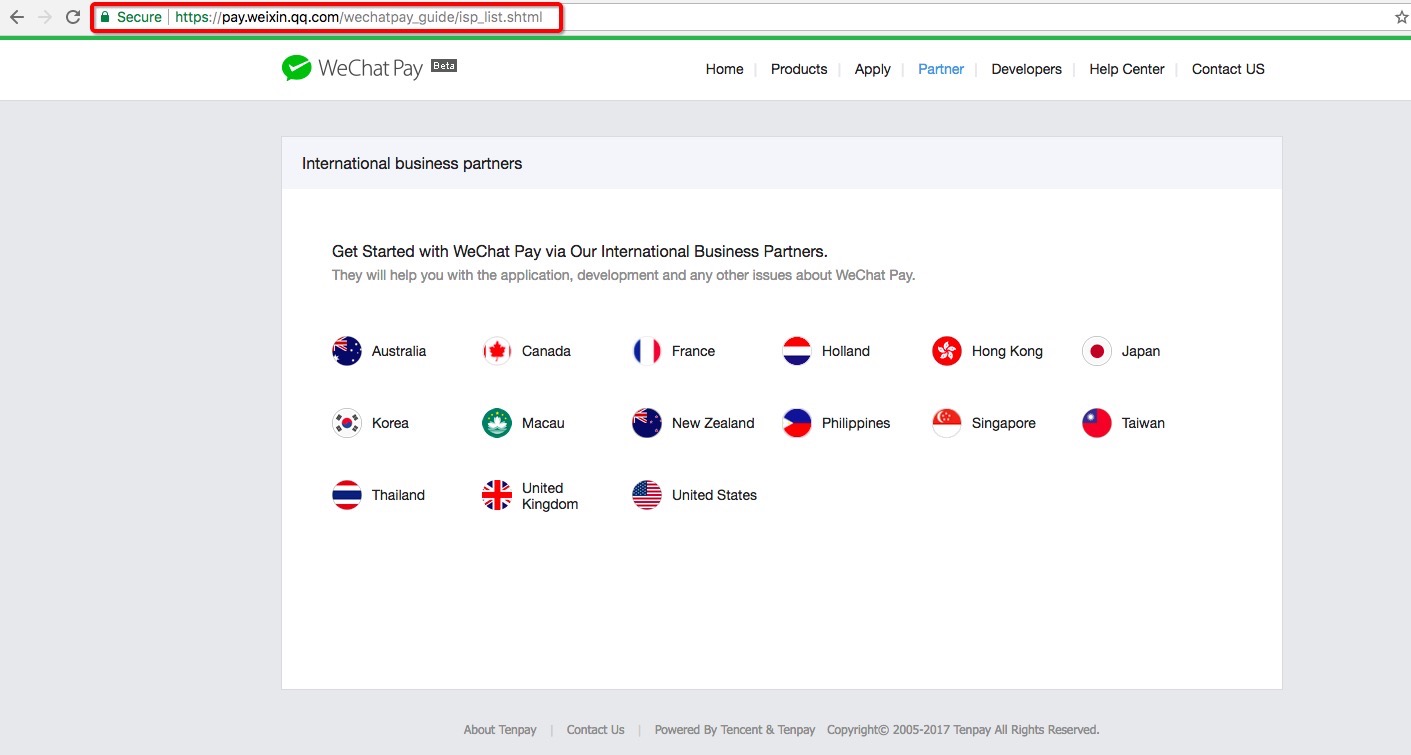The width and height of the screenshot is (1411, 755).
Task: Click the Korea flag icon
Action: tap(347, 423)
